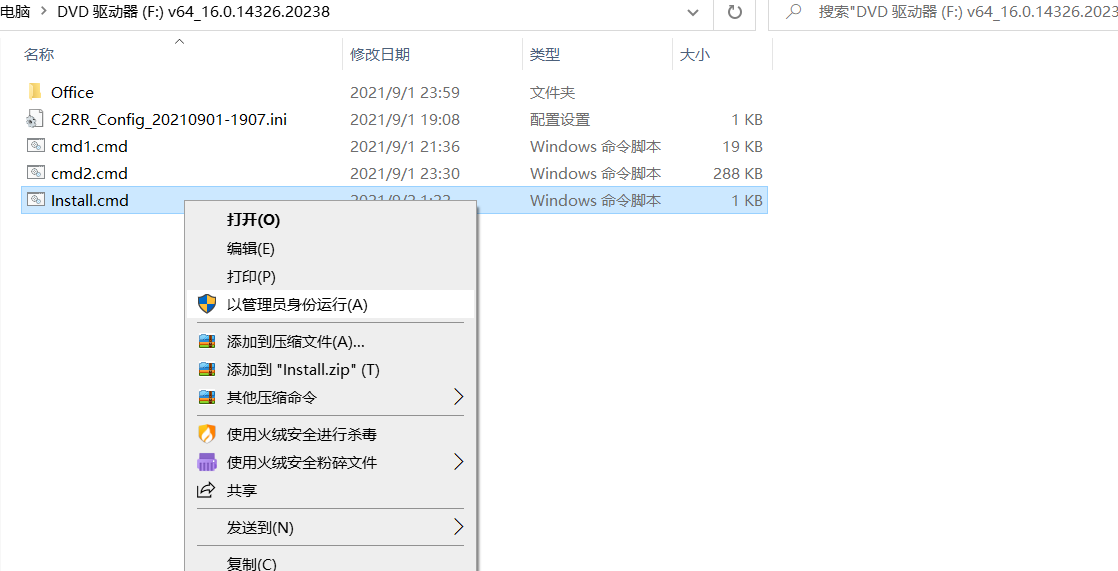Click the Install.cmd script icon
The width and height of the screenshot is (1118, 571).
click(36, 200)
